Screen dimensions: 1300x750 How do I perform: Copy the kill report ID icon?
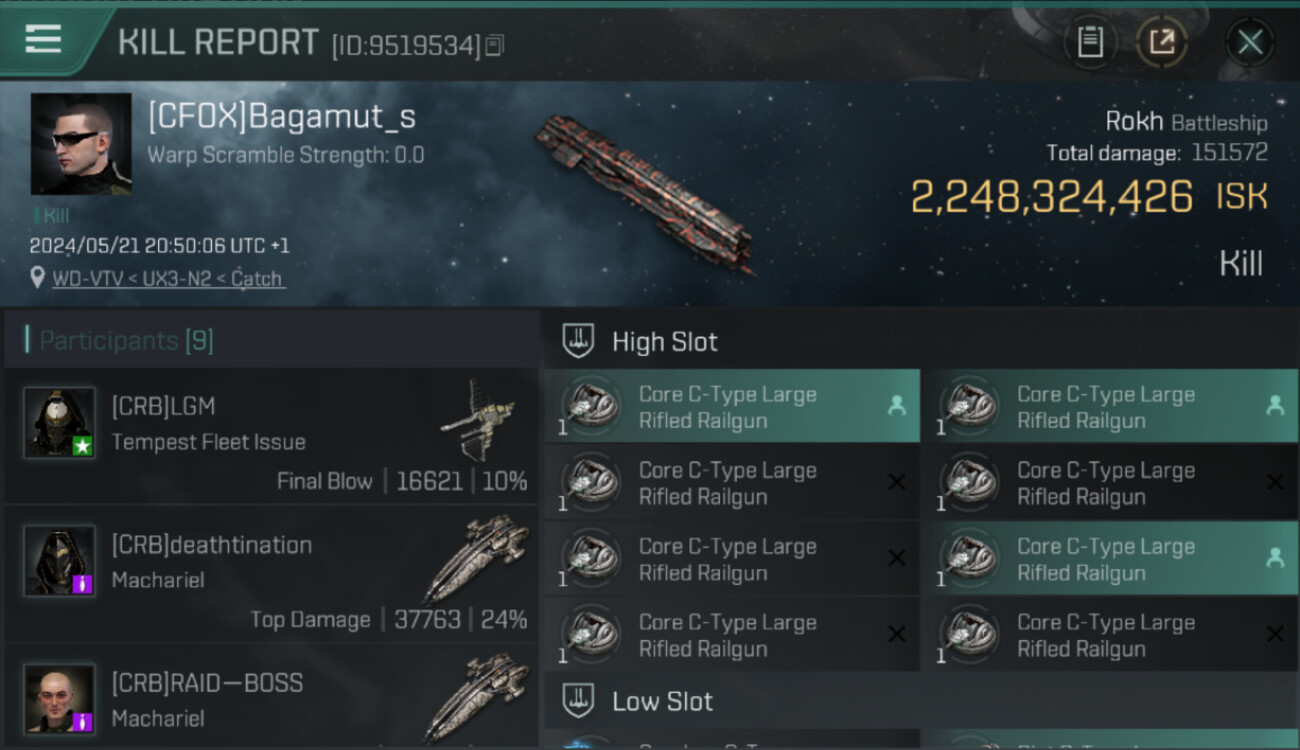[x=495, y=45]
